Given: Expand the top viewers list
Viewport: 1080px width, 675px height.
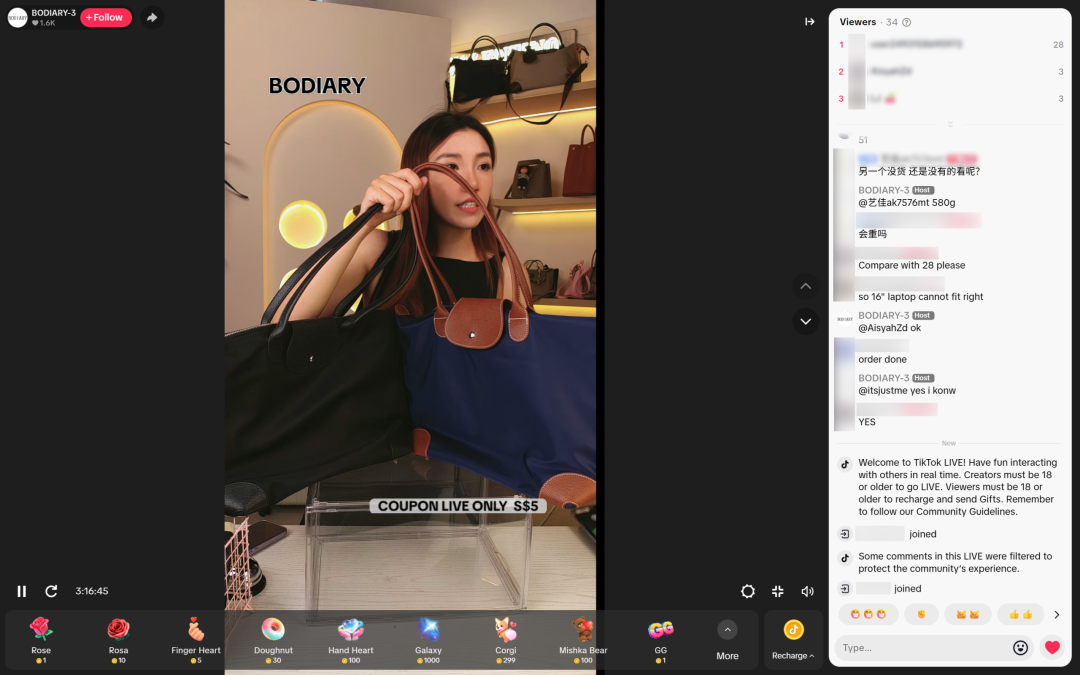Looking at the screenshot, I should tap(950, 125).
